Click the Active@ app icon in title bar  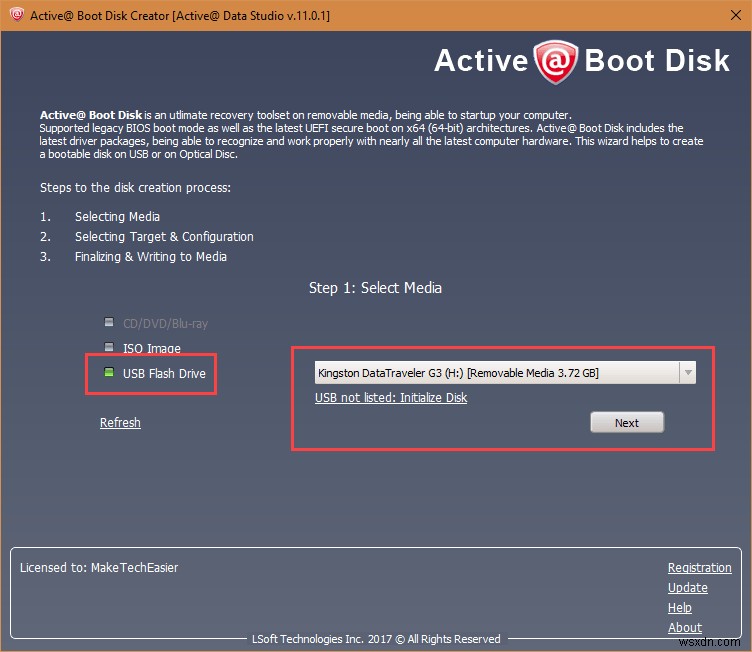(x=16, y=15)
